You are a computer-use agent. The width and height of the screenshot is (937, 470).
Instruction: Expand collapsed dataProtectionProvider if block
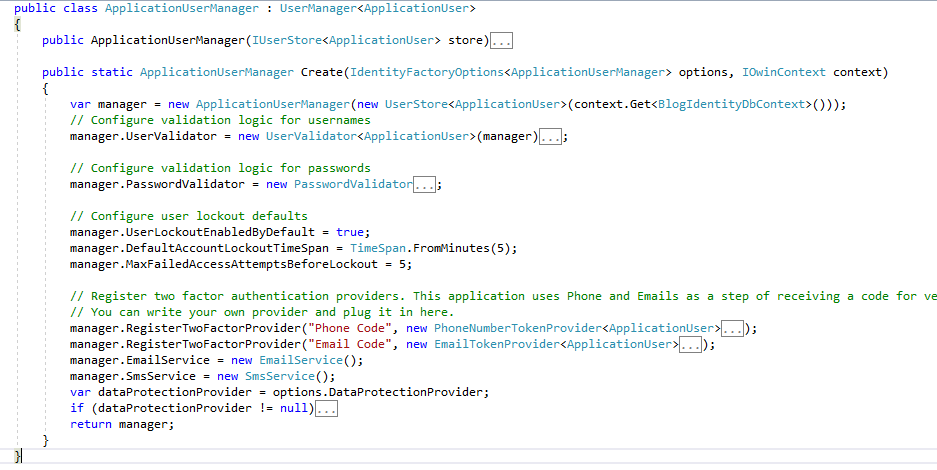click(326, 408)
